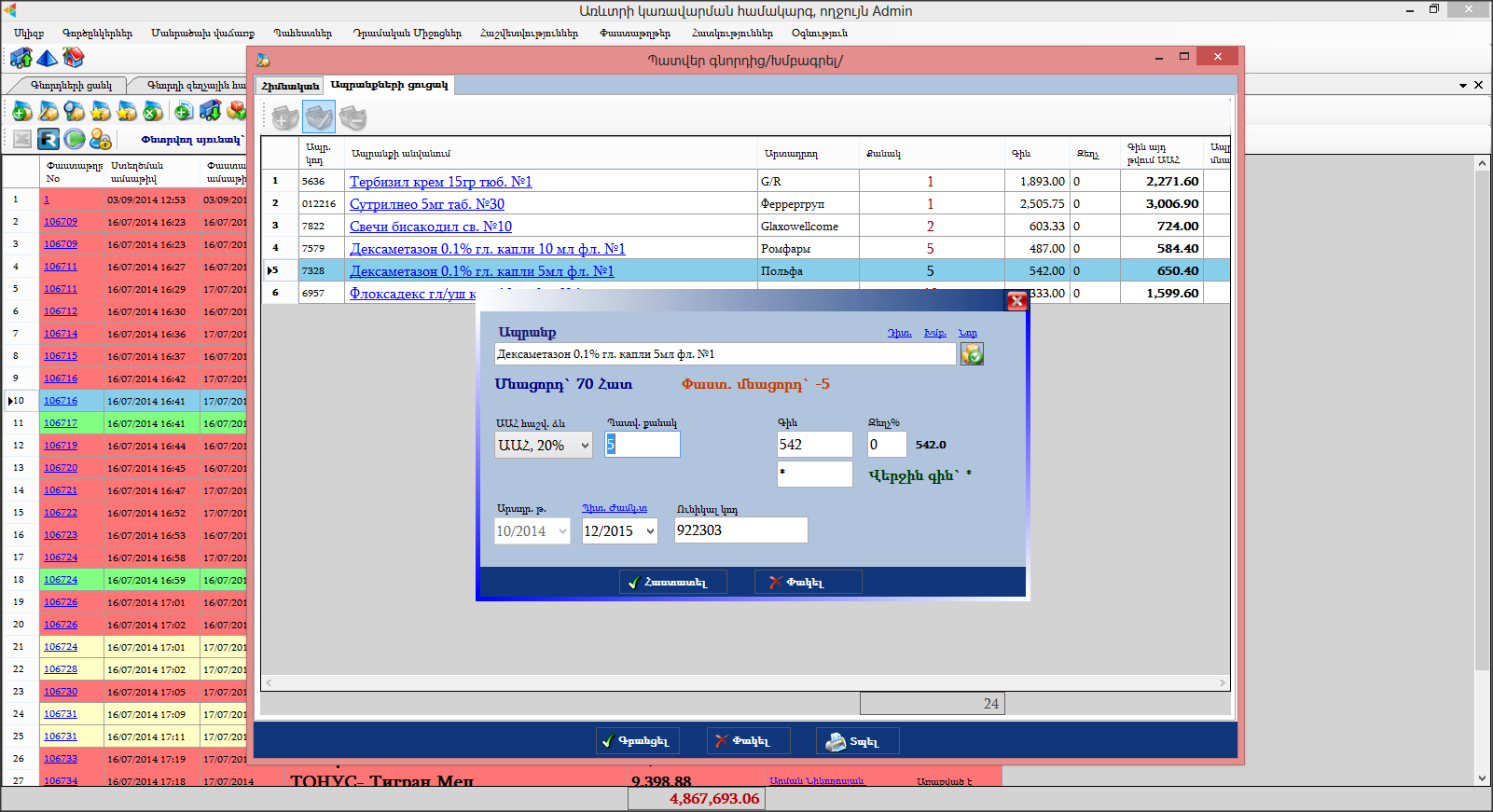
Task: Click the discount percent field containing 0
Action: click(x=887, y=445)
